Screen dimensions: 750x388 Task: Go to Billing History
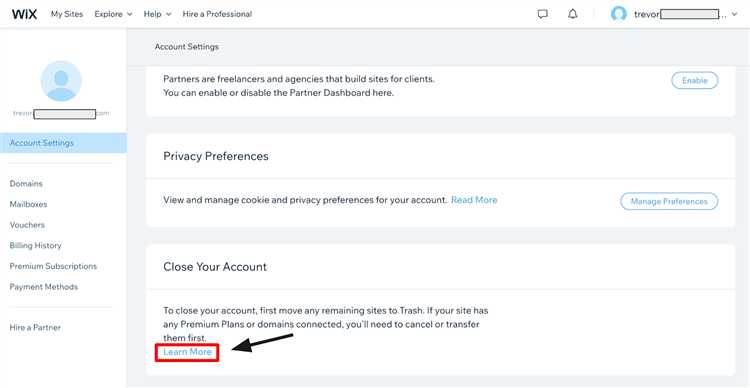[35, 245]
